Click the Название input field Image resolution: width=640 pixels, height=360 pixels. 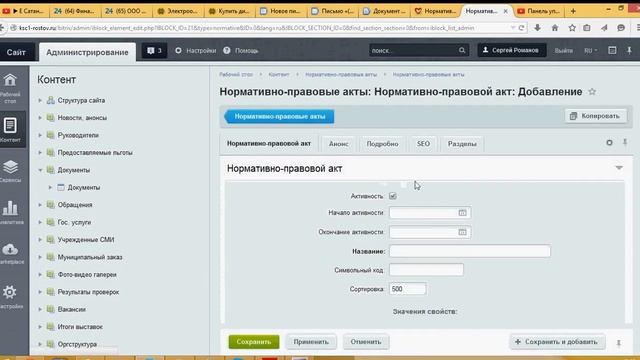click(x=469, y=251)
